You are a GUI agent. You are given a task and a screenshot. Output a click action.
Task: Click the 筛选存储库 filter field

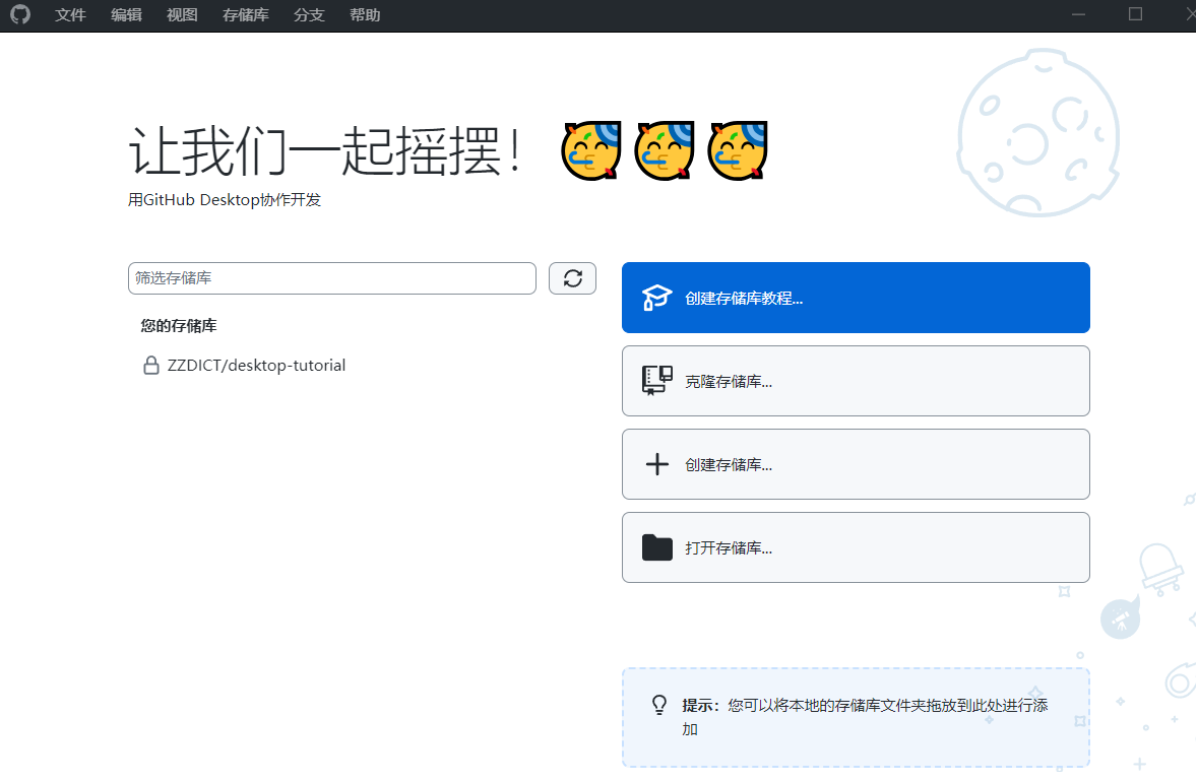point(332,278)
